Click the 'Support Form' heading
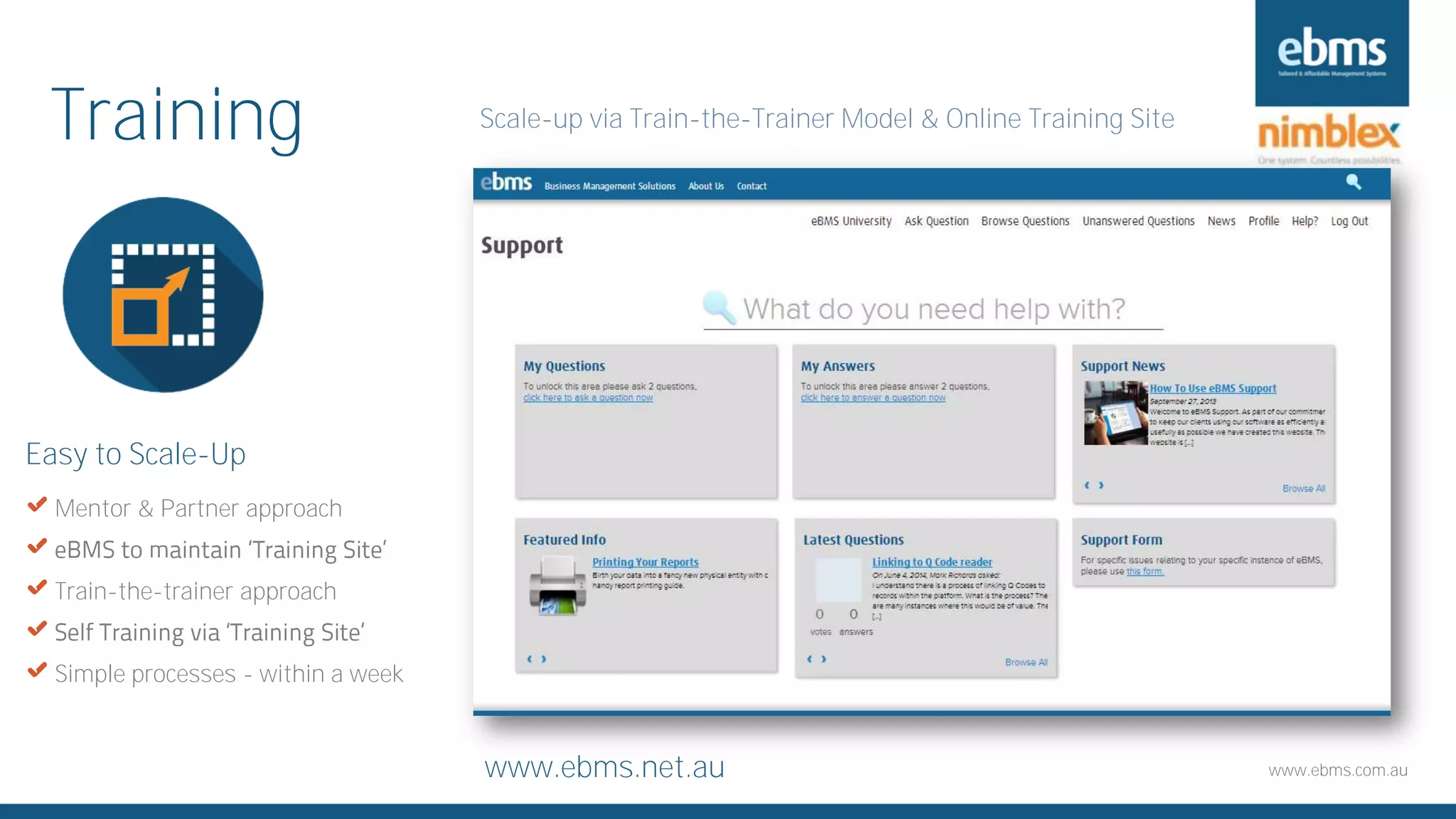The width and height of the screenshot is (1456, 819). [x=1122, y=540]
